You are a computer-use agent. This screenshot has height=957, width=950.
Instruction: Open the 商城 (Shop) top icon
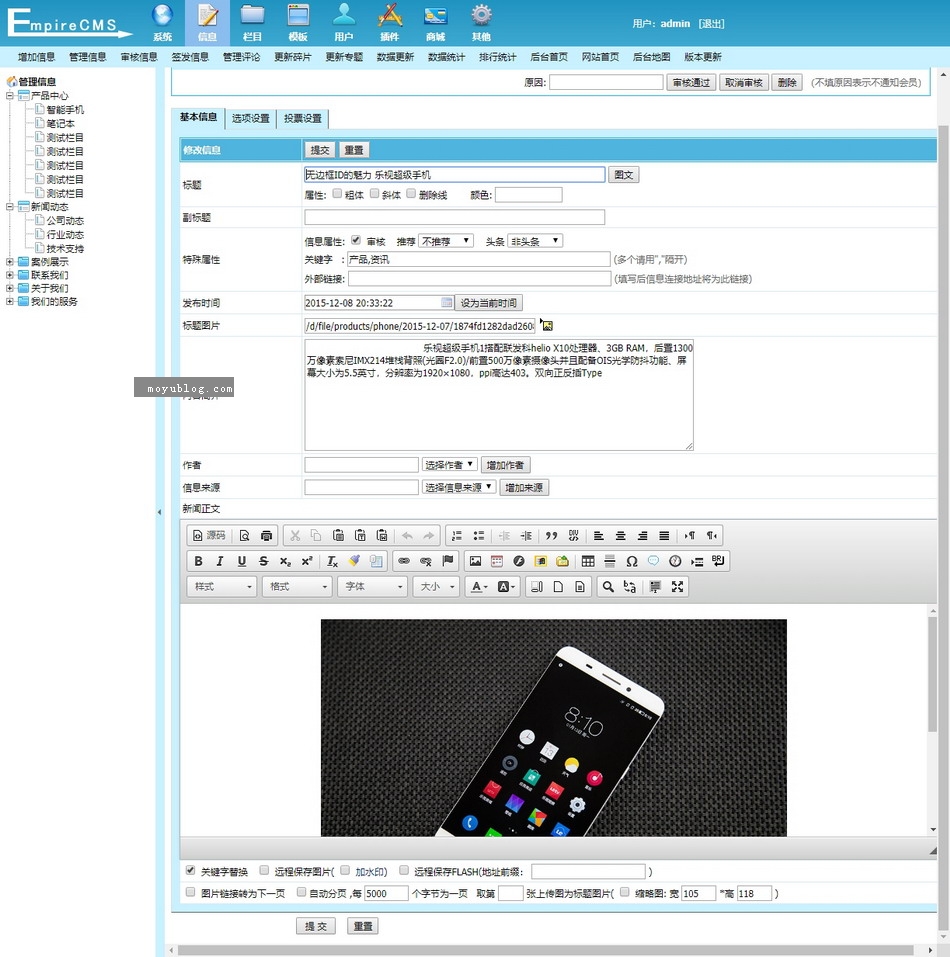tap(435, 22)
